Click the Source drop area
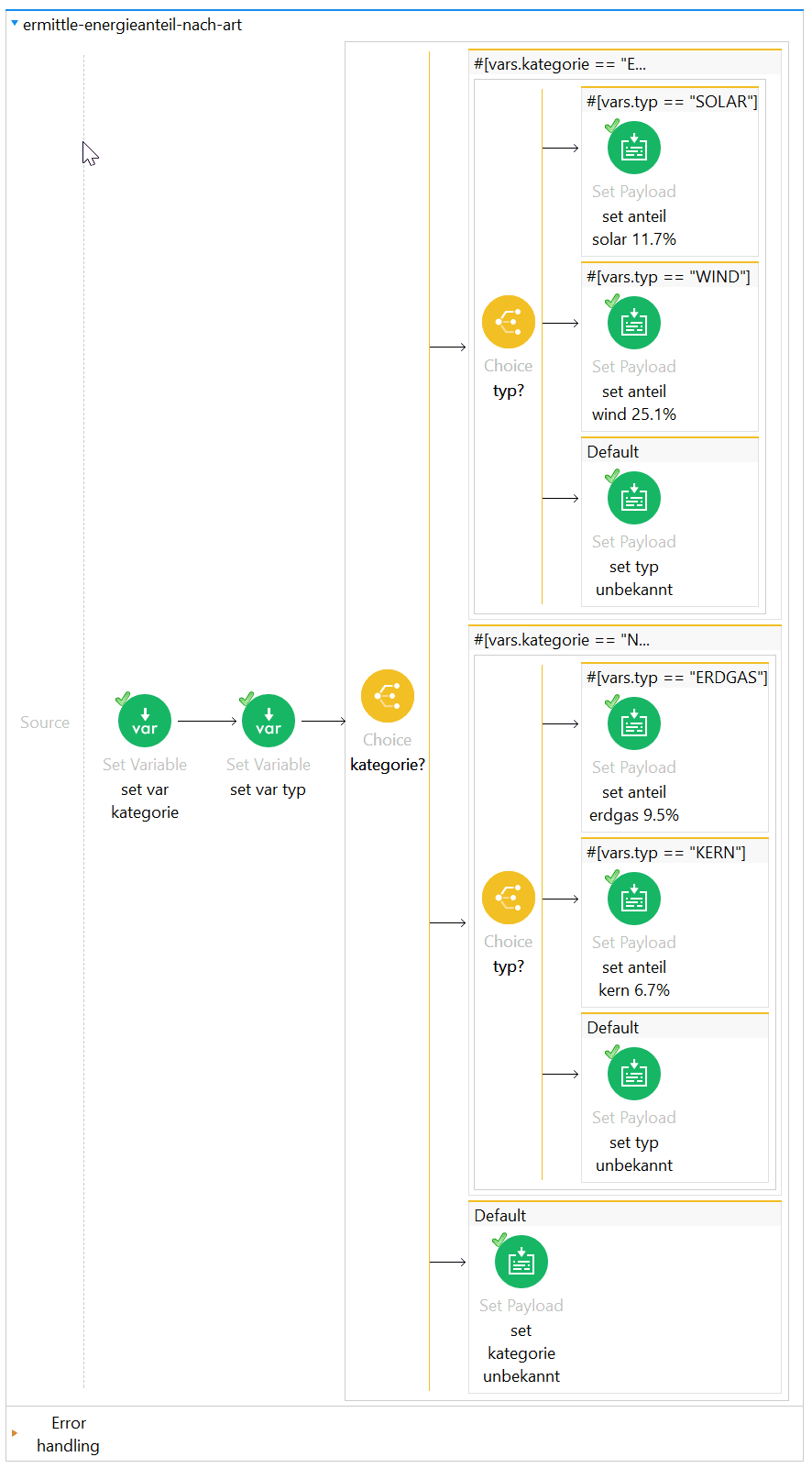Screen dimensions: 812x1468 coord(45,723)
